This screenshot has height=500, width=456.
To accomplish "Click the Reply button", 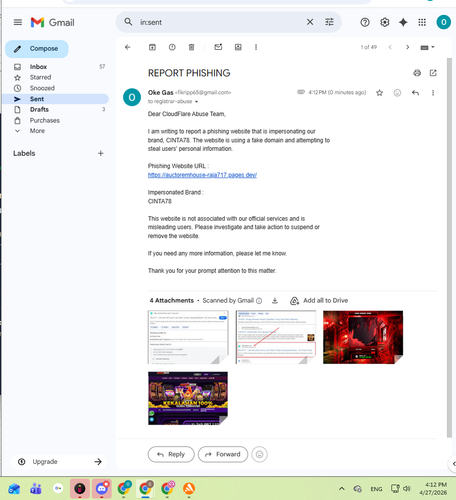I will pos(171,454).
